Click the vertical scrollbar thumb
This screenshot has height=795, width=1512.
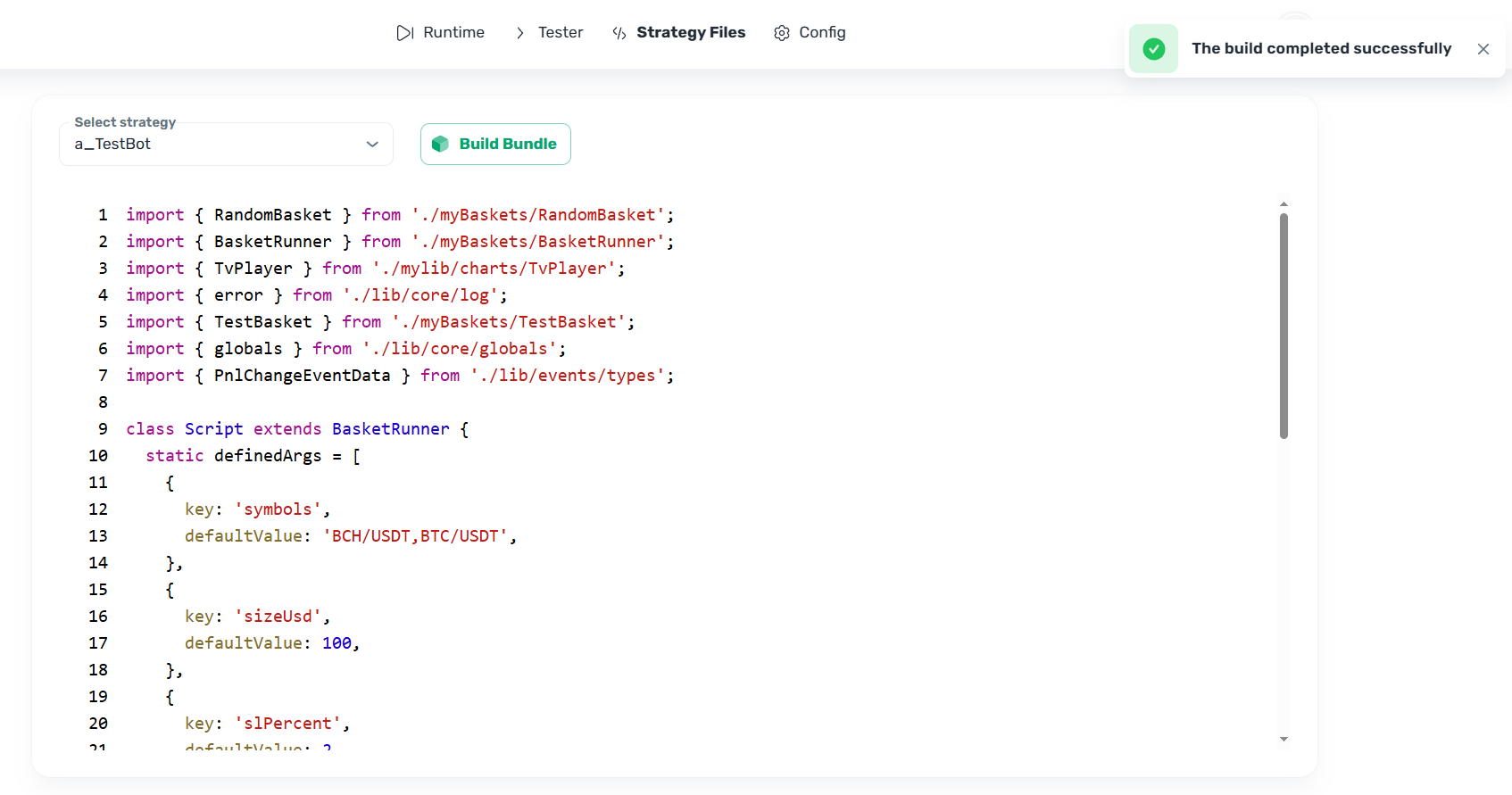coord(1284,326)
